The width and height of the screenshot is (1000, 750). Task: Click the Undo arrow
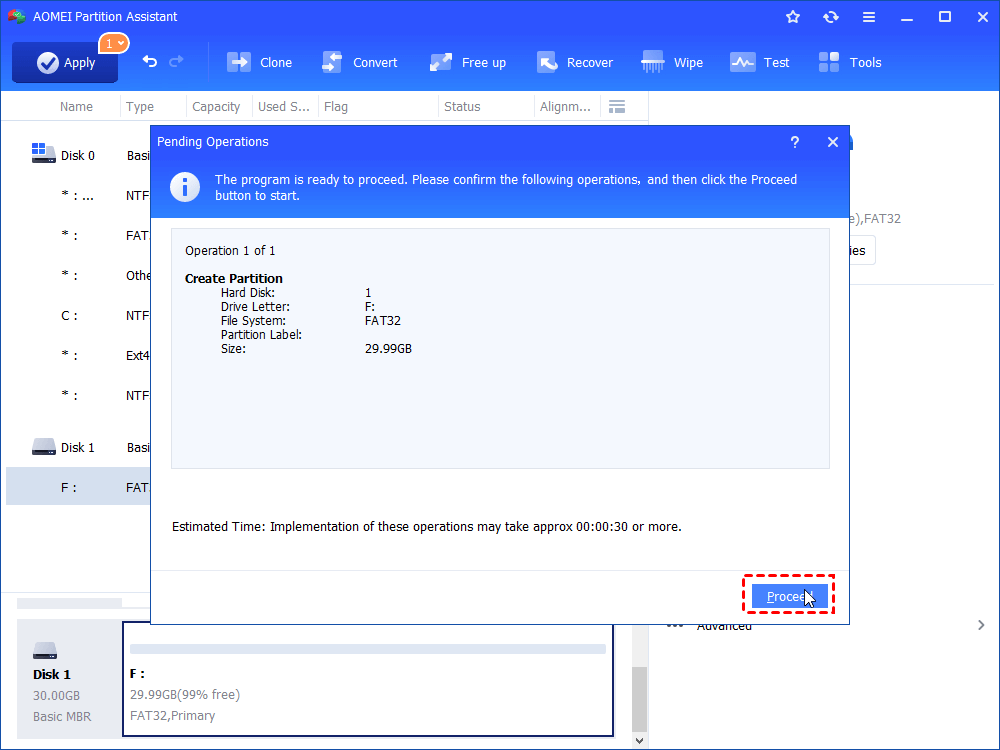146,62
